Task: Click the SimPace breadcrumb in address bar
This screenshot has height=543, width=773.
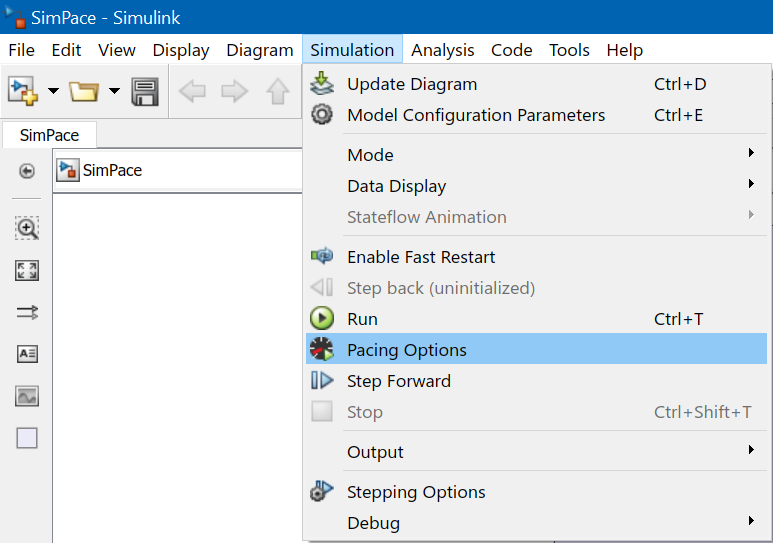Action: pos(112,170)
